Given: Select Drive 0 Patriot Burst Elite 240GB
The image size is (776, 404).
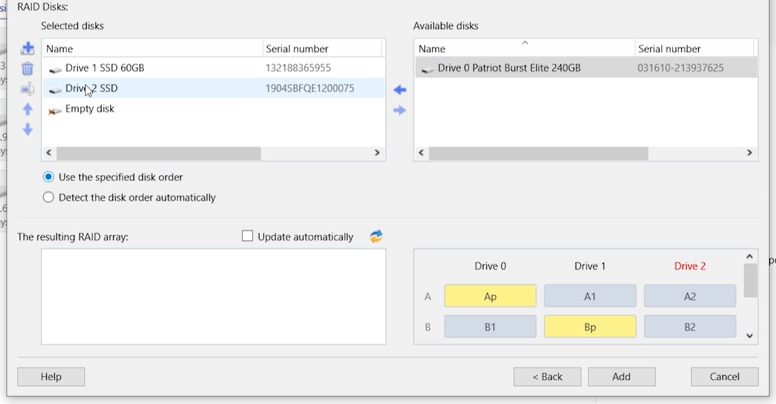Looking at the screenshot, I should (x=586, y=68).
